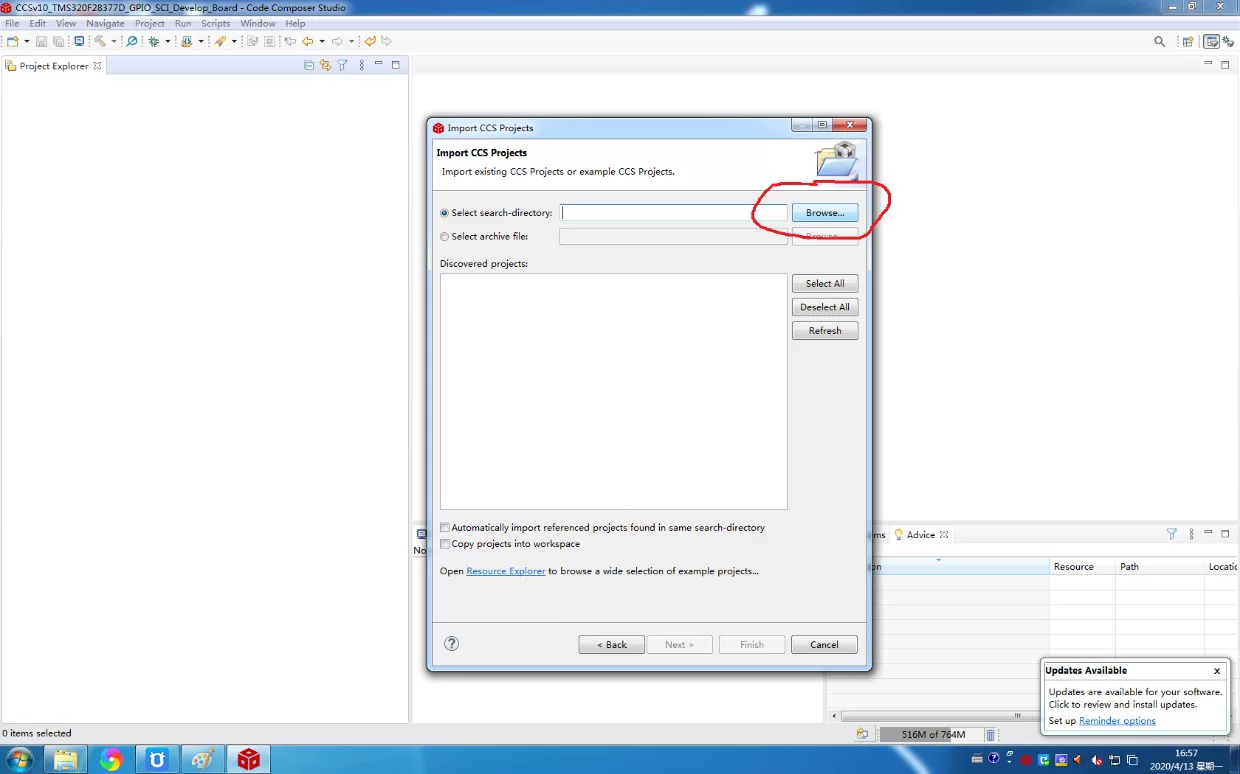Screen dimensions: 1240x774
Task: Open the red CCS cube taskbar icon
Action: tap(248, 760)
